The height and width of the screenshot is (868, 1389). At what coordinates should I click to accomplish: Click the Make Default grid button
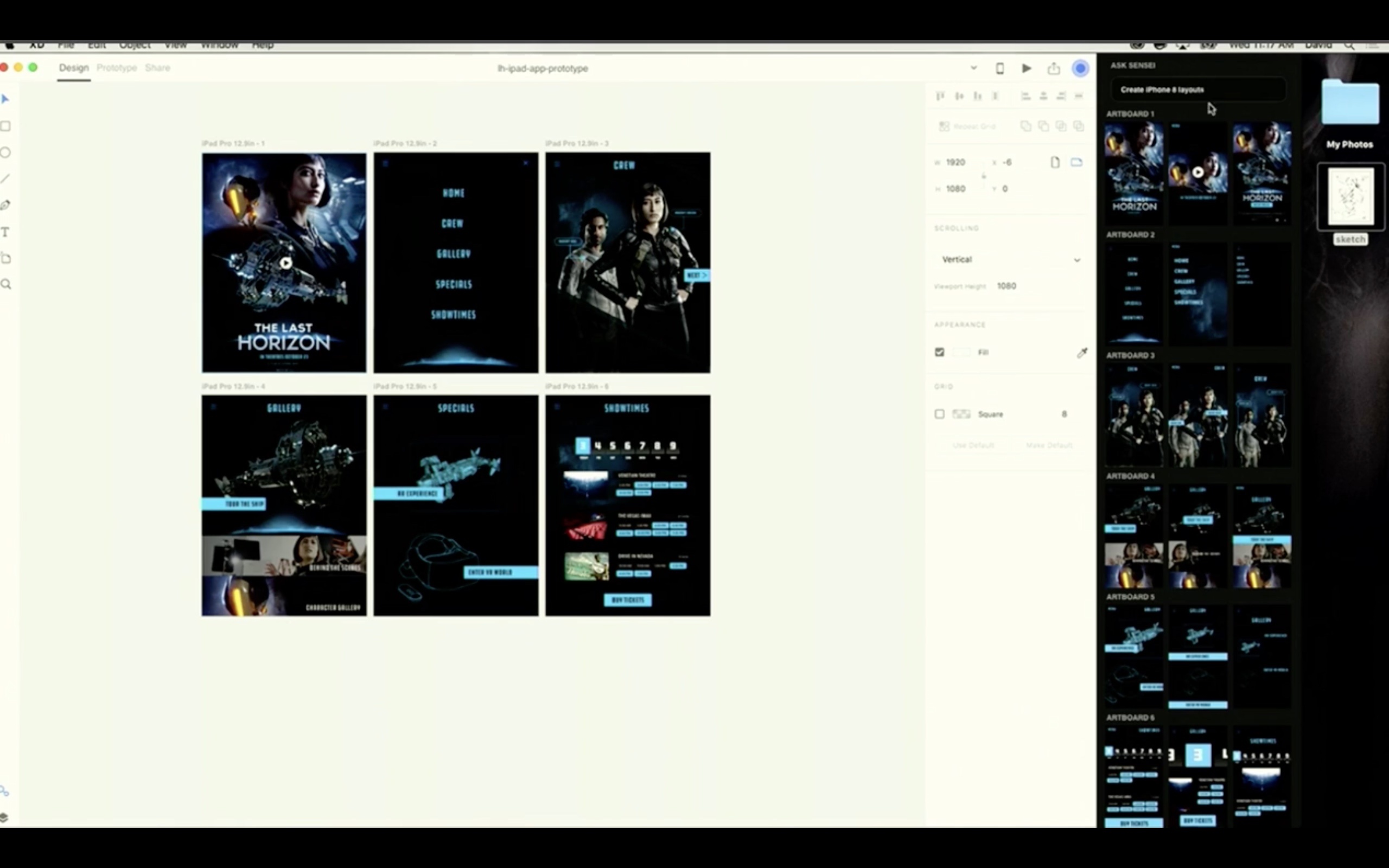(1049, 445)
